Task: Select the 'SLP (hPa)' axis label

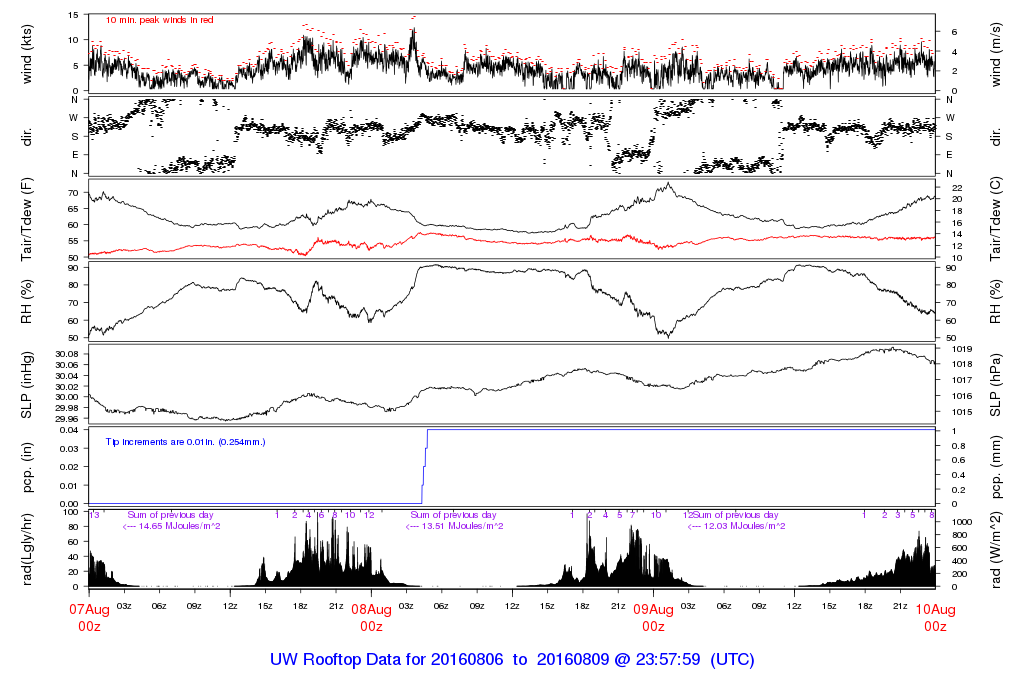Action: (995, 385)
